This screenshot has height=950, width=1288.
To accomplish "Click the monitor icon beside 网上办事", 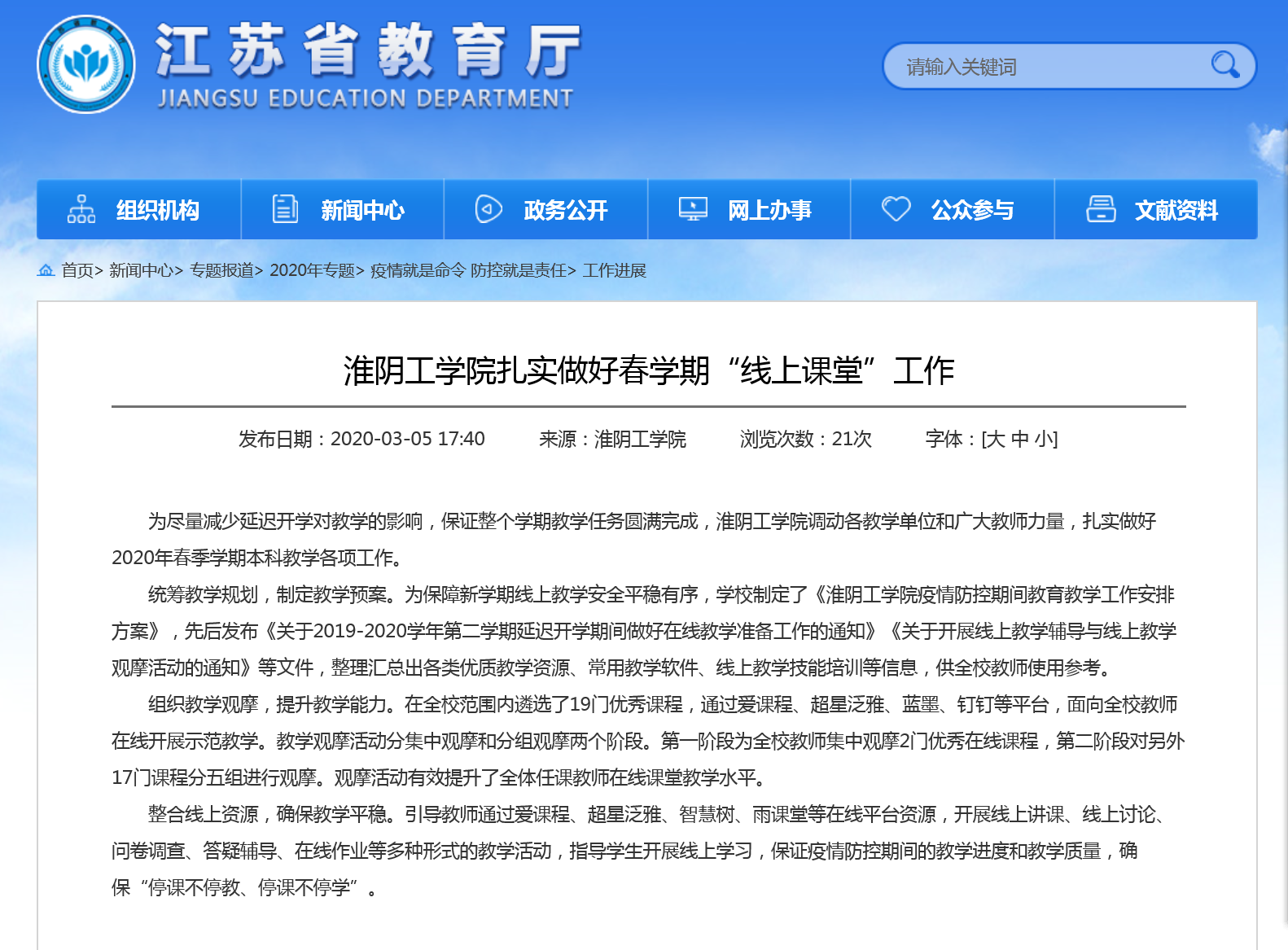I will (693, 209).
